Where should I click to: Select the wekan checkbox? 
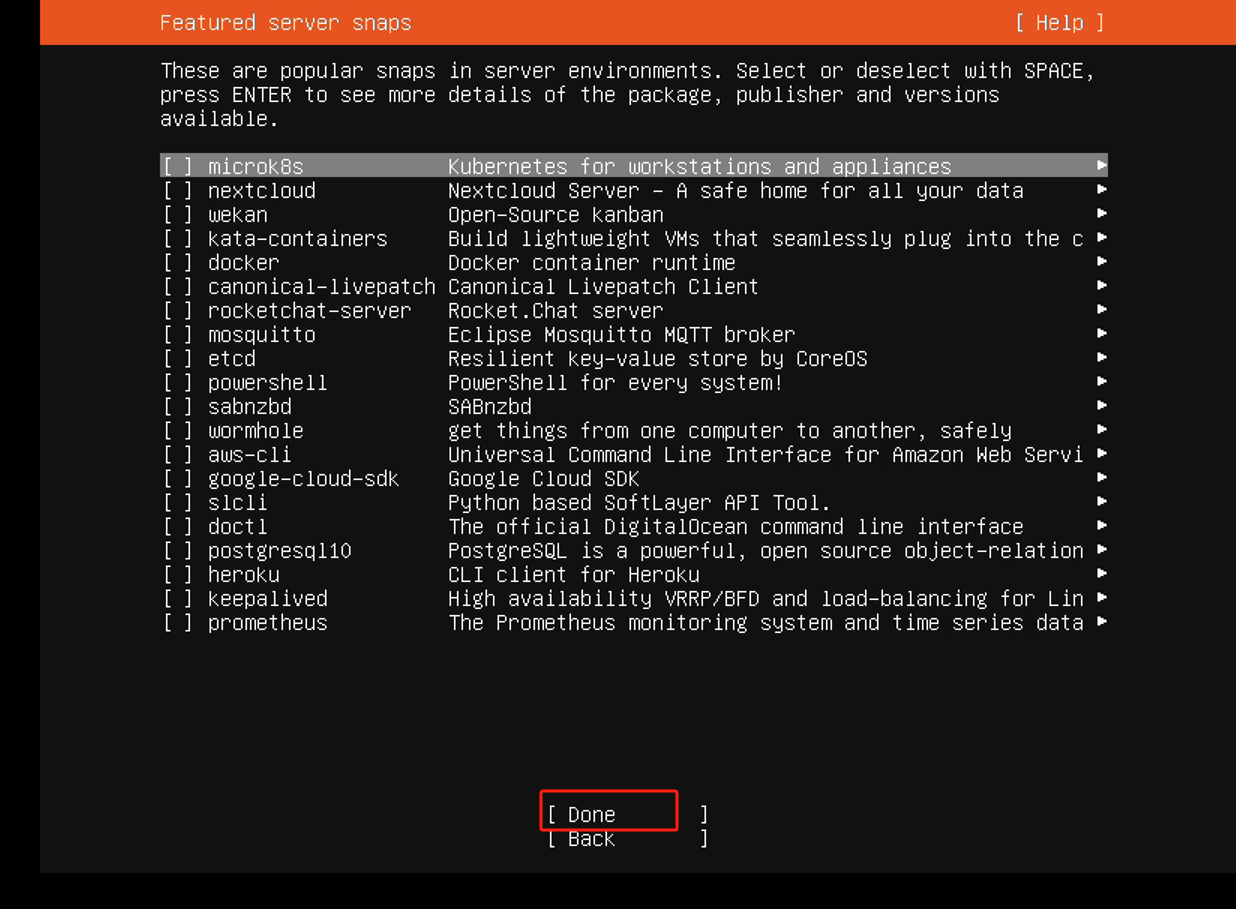point(178,215)
